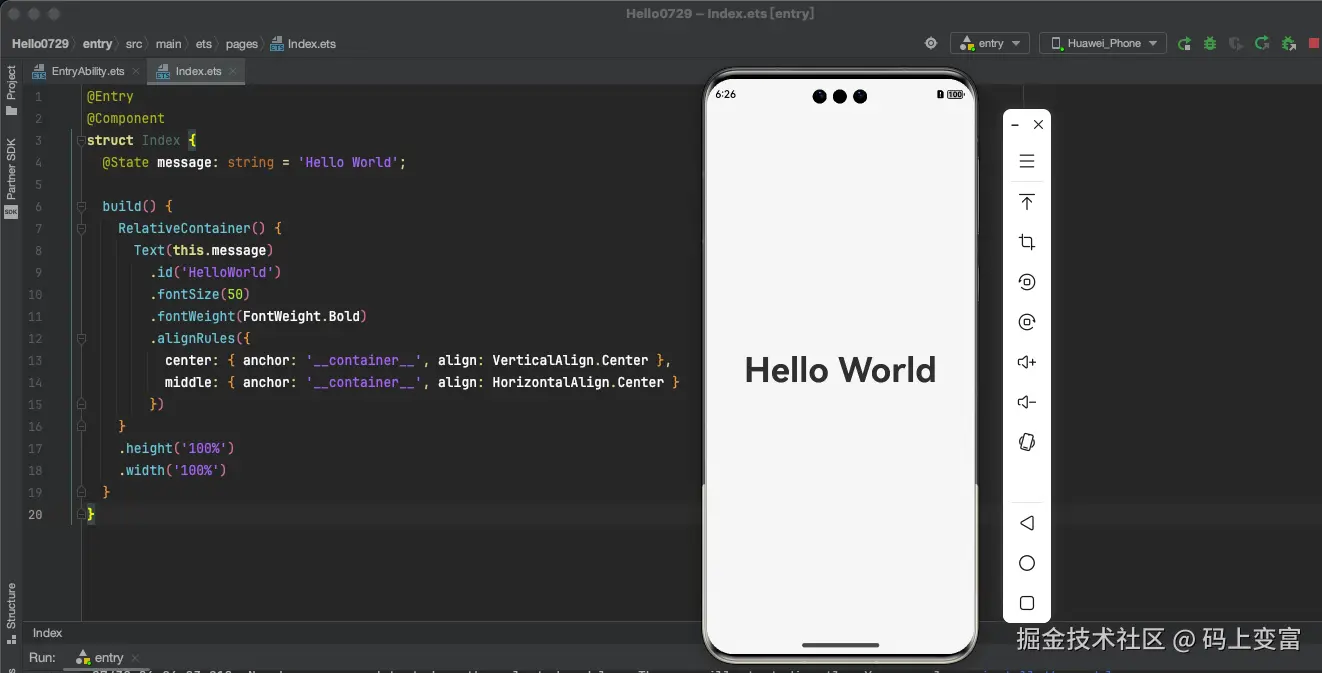
Task: Click the emulator home gesture bar
Action: pyautogui.click(x=840, y=645)
